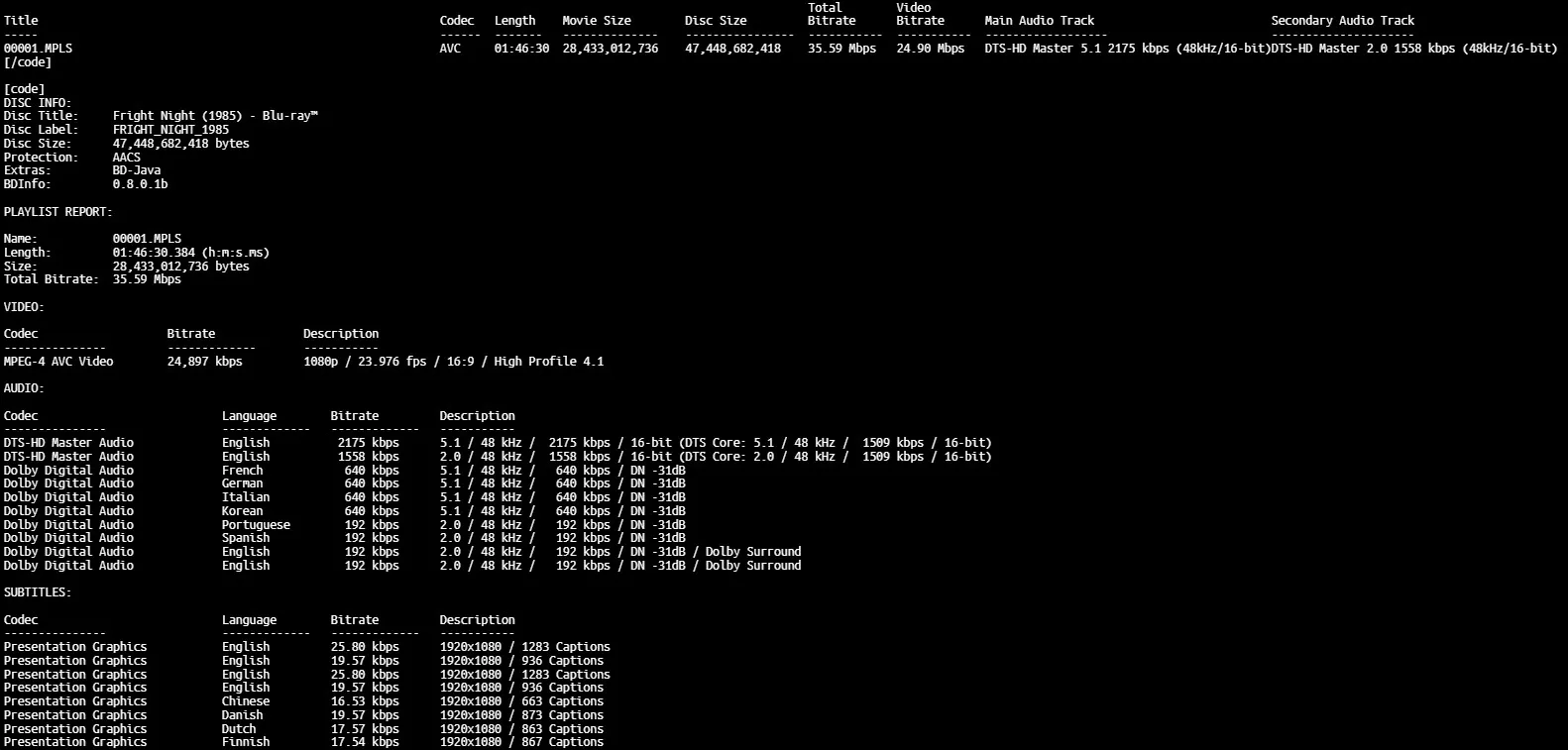Select the BD-Java extras value
The image size is (1568, 750).
pyautogui.click(x=137, y=170)
